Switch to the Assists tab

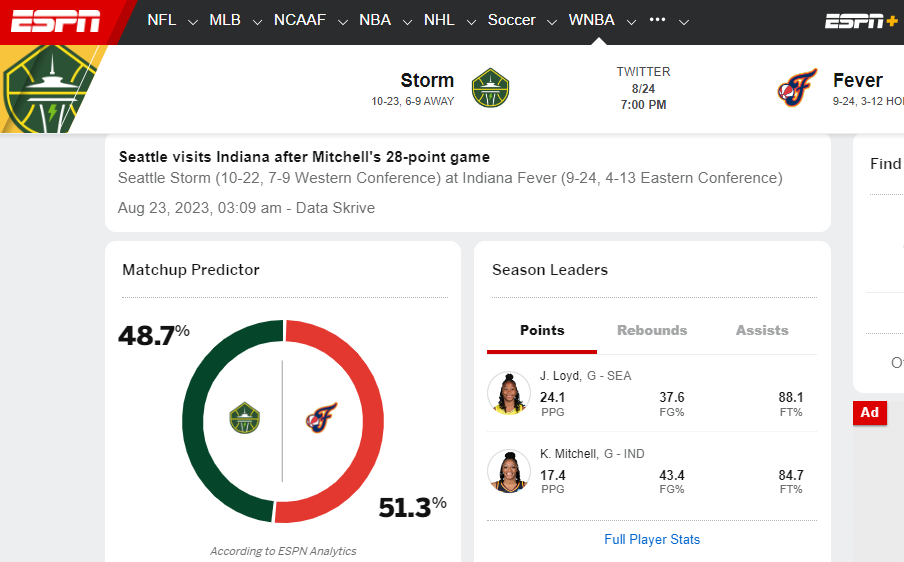(x=762, y=330)
